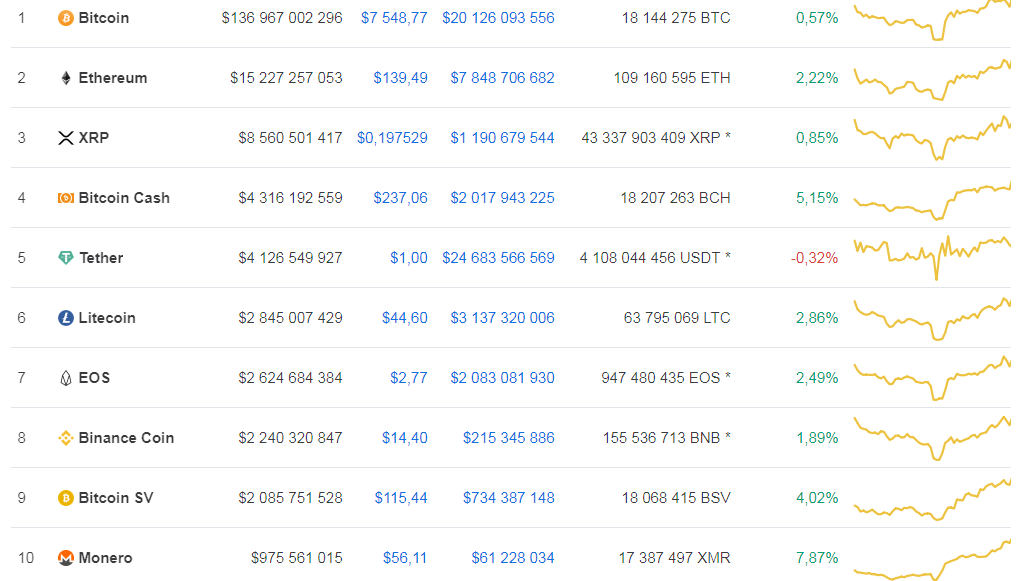This screenshot has height=581, width=1030.
Task: Select Bitcoin market cap $136 967 002 296
Action: [x=282, y=18]
